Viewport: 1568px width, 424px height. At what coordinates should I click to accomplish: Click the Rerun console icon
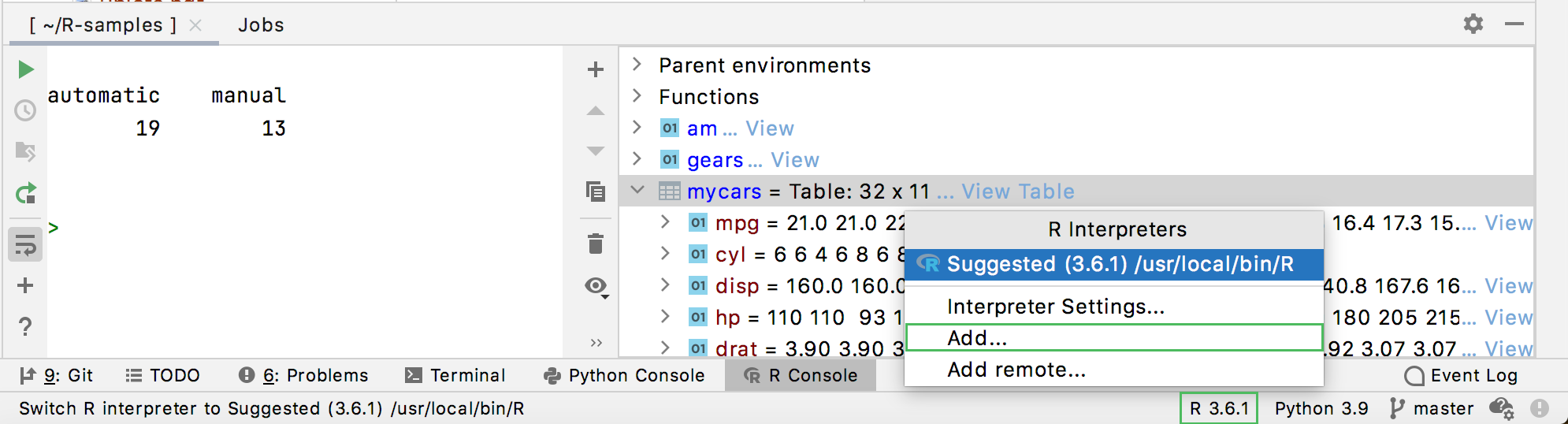click(26, 193)
